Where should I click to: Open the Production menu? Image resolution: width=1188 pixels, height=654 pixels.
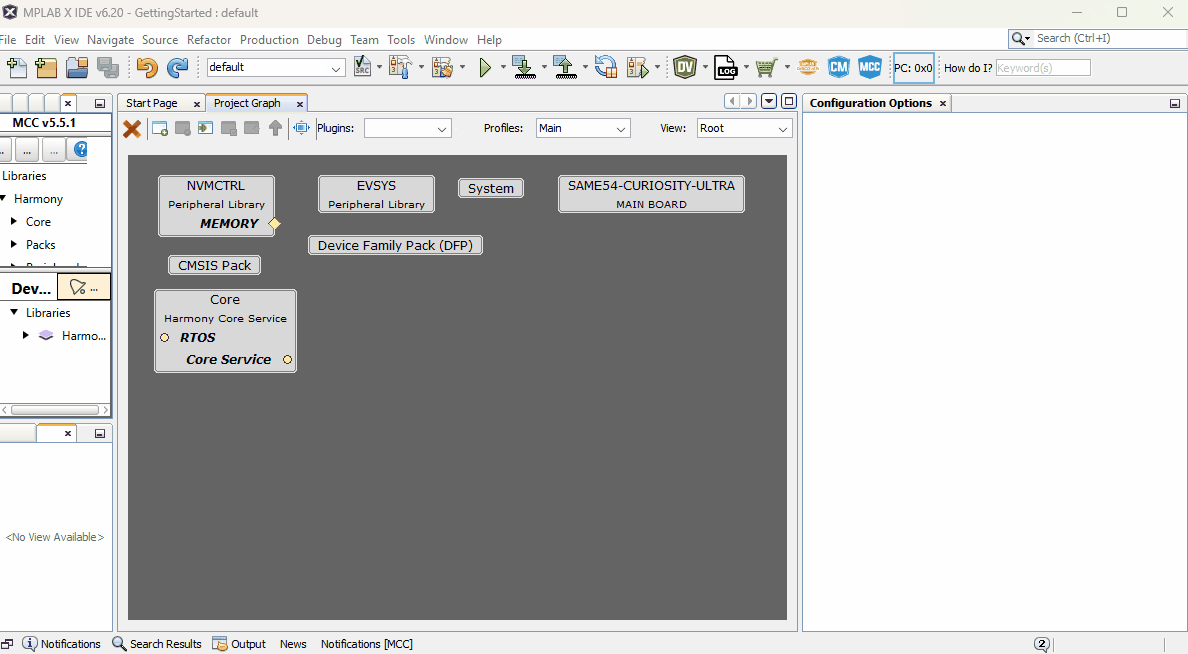click(x=269, y=39)
